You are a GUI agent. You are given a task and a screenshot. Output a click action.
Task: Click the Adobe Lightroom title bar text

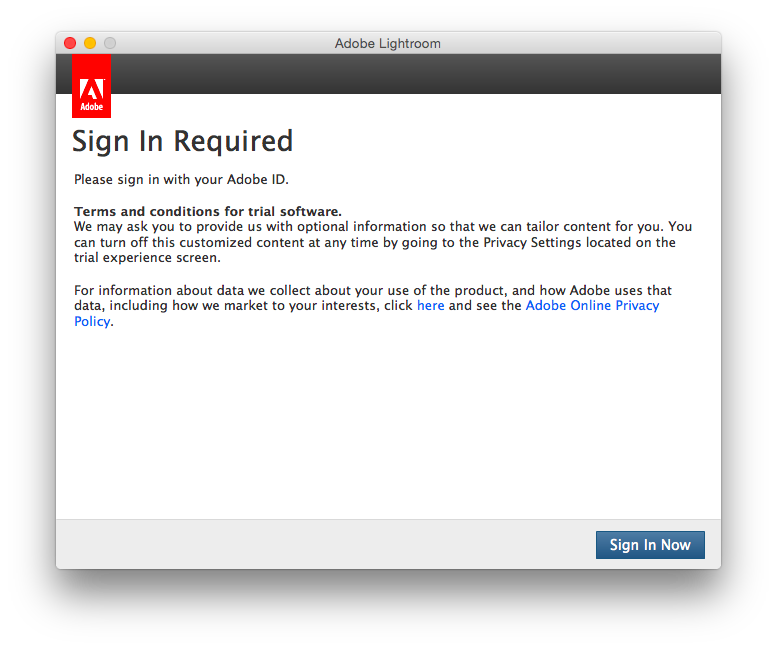tap(387, 43)
